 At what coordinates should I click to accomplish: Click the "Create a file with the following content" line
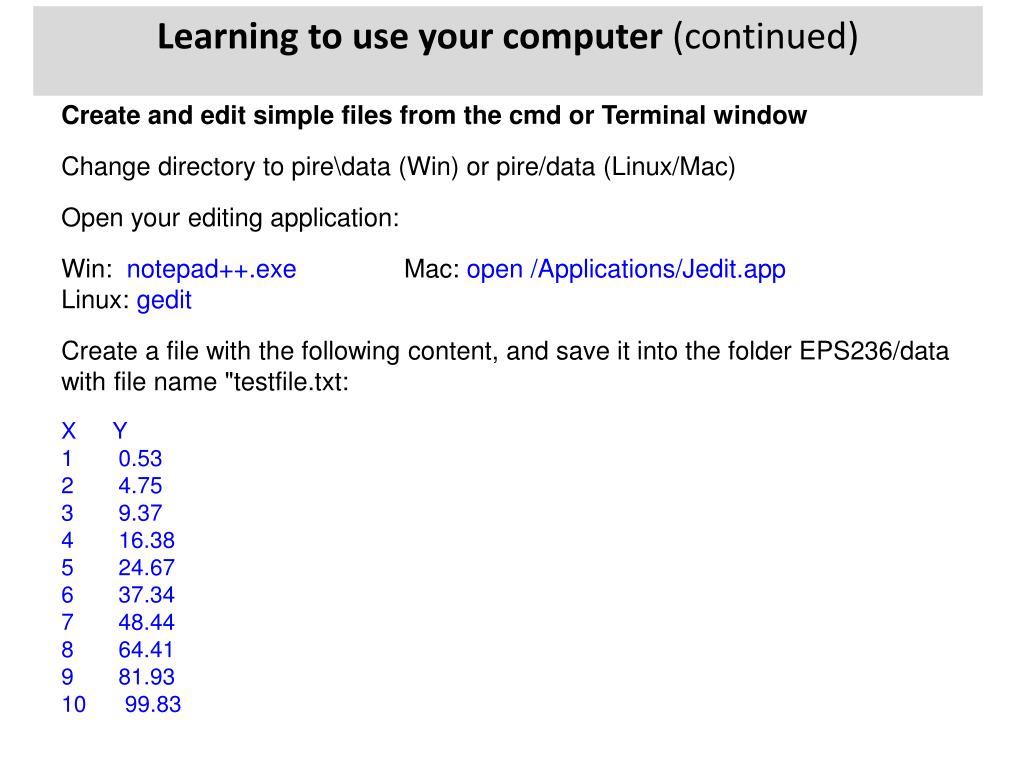coord(505,352)
